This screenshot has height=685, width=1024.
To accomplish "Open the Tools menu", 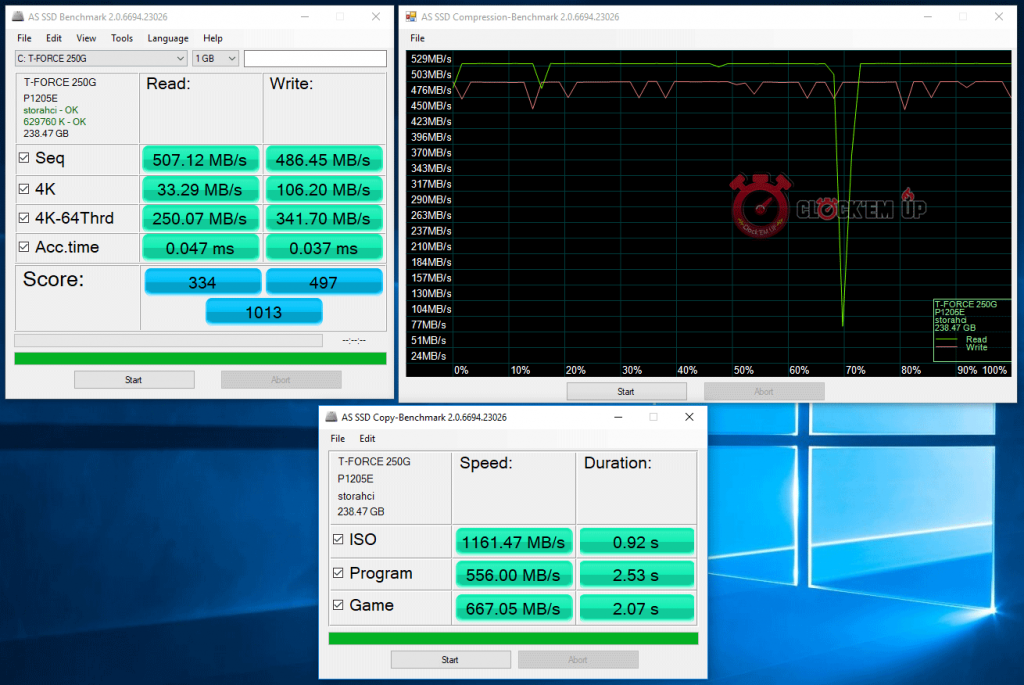I will [x=122, y=38].
